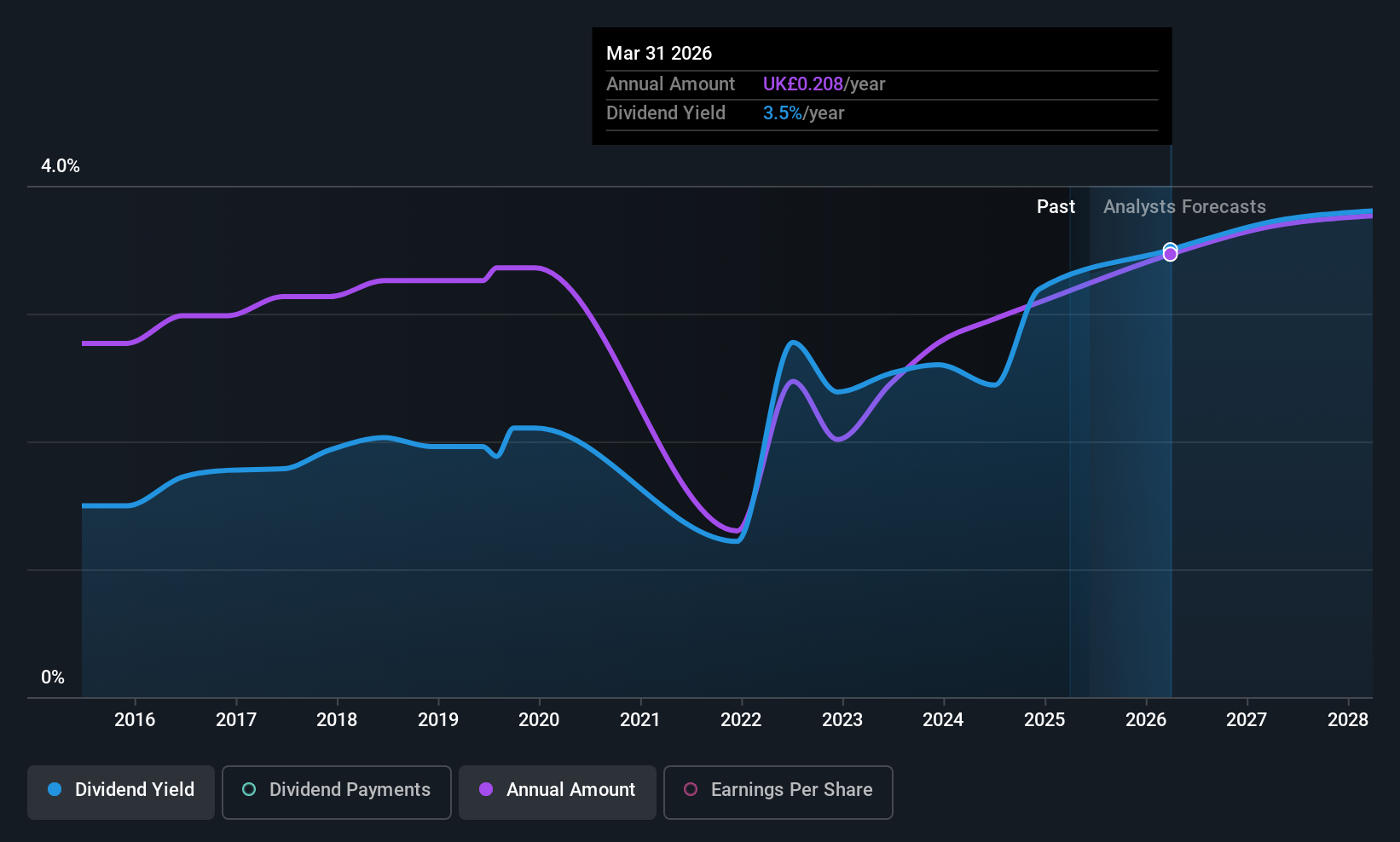Click the 2018 x-axis label
The image size is (1400, 842).
tap(337, 720)
